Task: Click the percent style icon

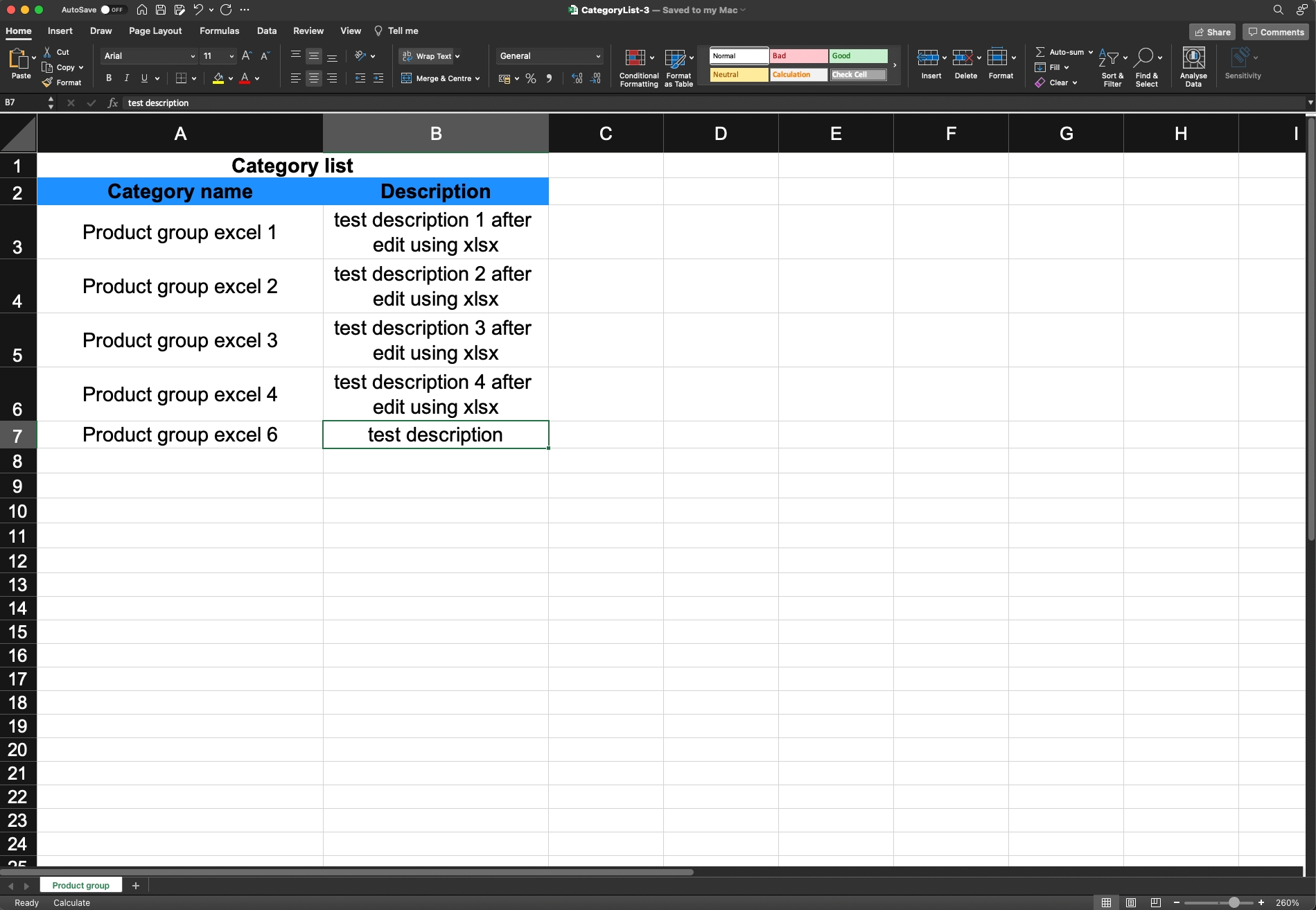Action: [x=531, y=79]
